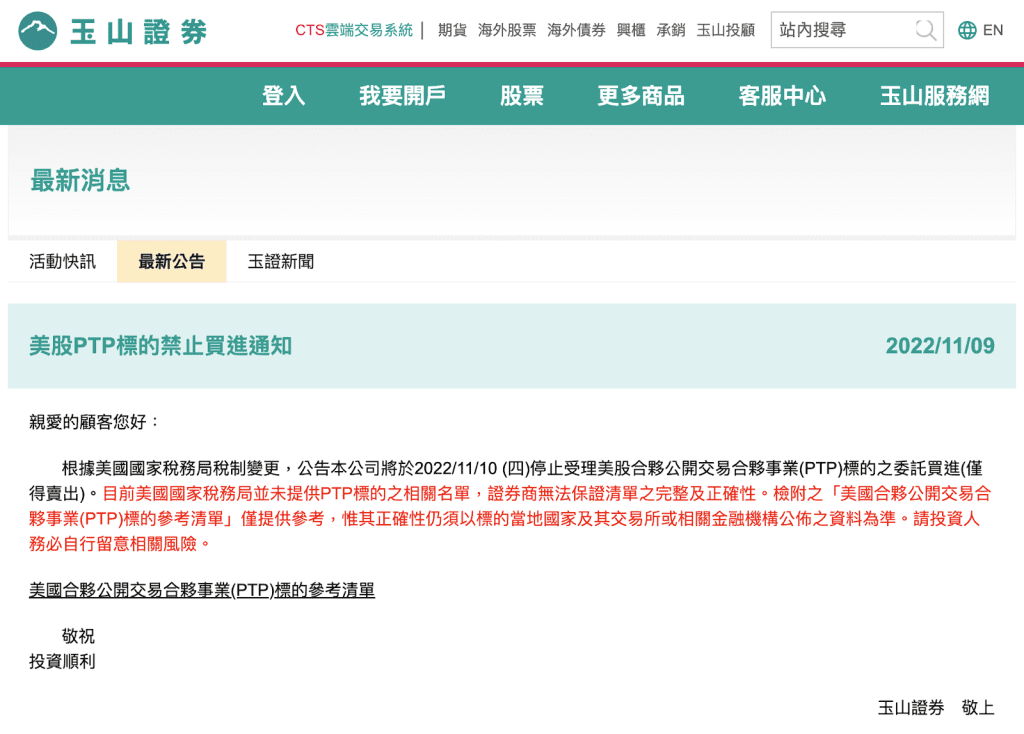Open the 興櫃 link

(631, 30)
